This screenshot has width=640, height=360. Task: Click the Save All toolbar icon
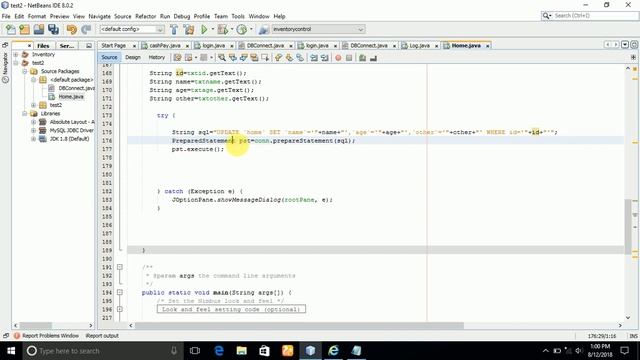tap(53, 29)
